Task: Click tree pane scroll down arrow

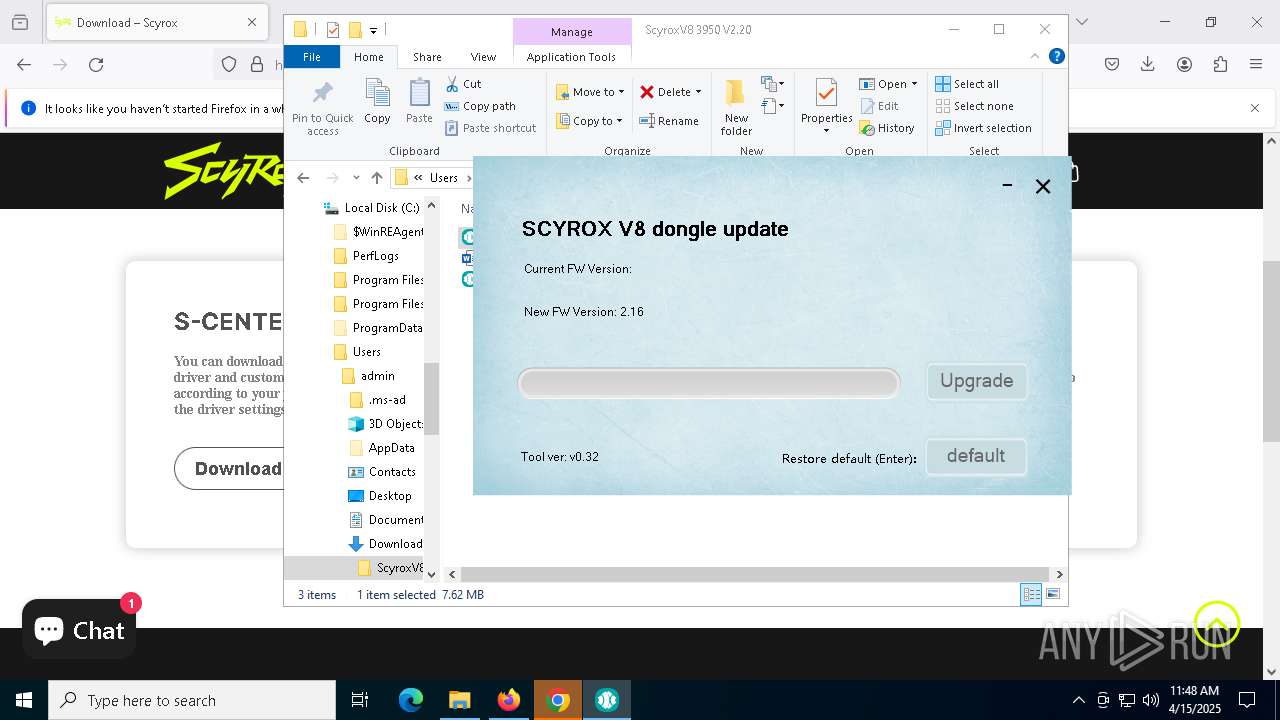Action: point(432,574)
